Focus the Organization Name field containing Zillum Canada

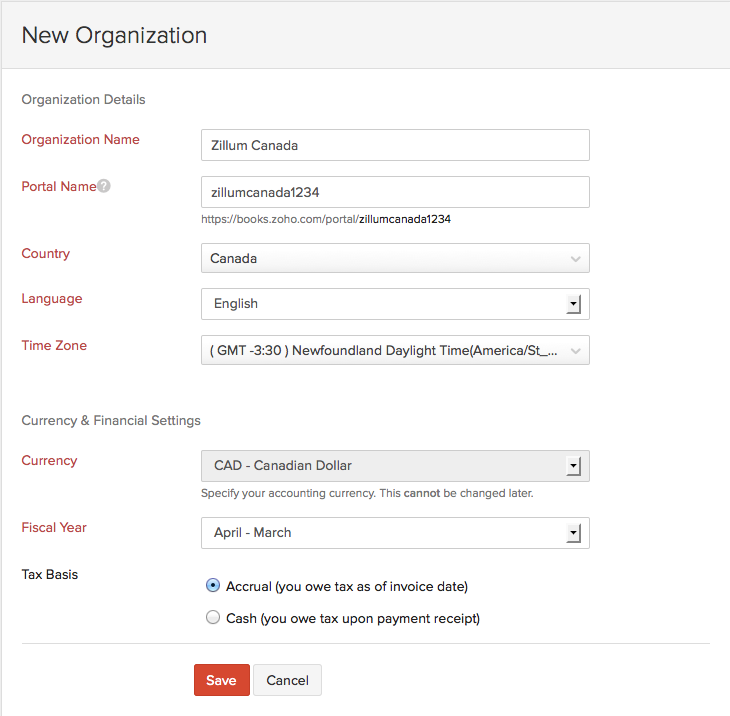(394, 145)
